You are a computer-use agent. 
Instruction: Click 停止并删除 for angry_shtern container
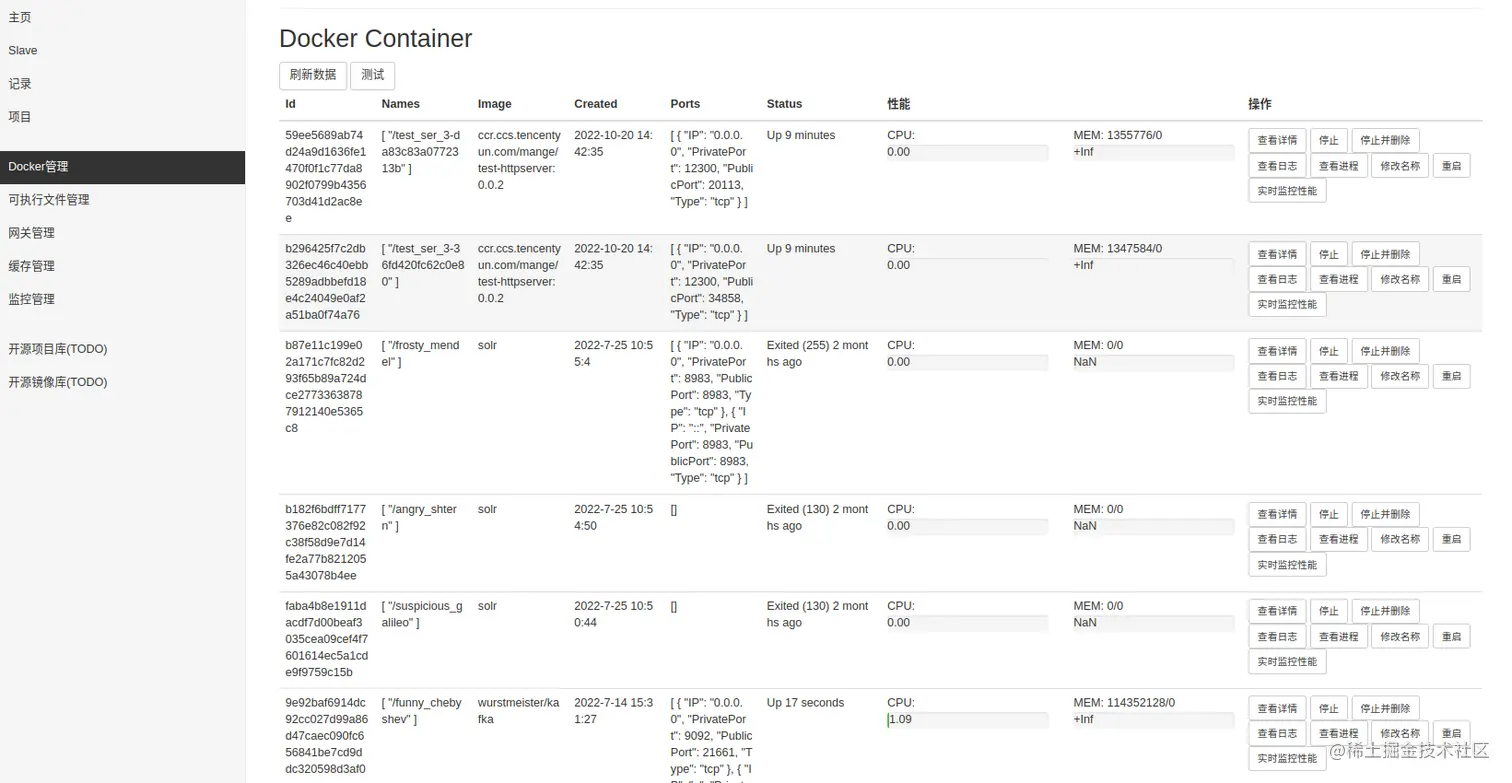pyautogui.click(x=1385, y=514)
